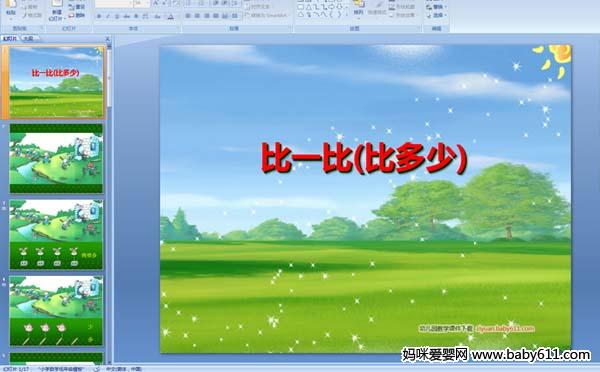Select slide 3 thumbnail with four rabbits
The width and height of the screenshot is (600, 372).
(x=56, y=234)
